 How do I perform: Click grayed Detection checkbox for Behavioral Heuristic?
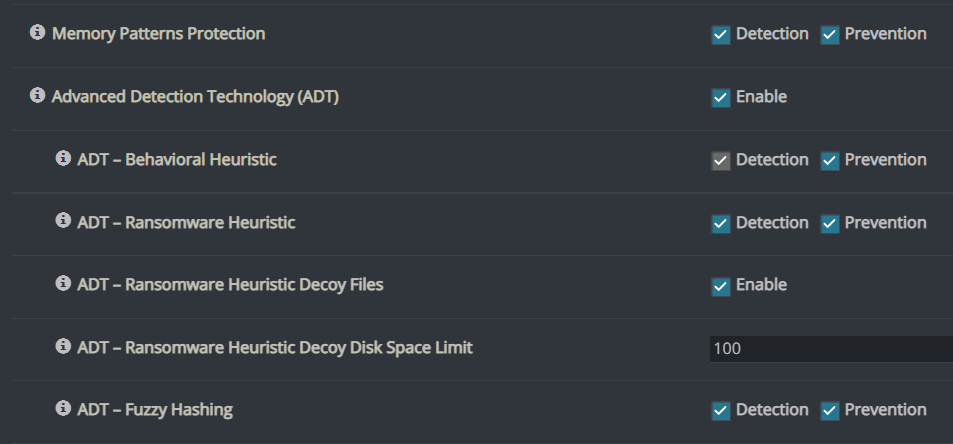(x=721, y=161)
